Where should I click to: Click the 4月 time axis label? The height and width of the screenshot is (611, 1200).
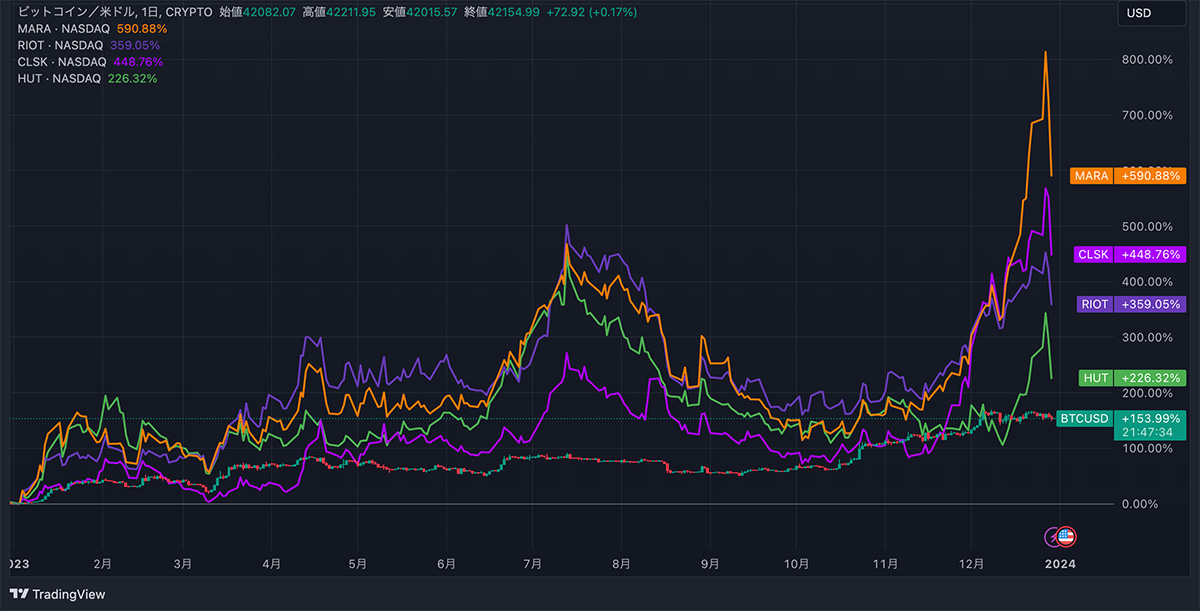271,564
